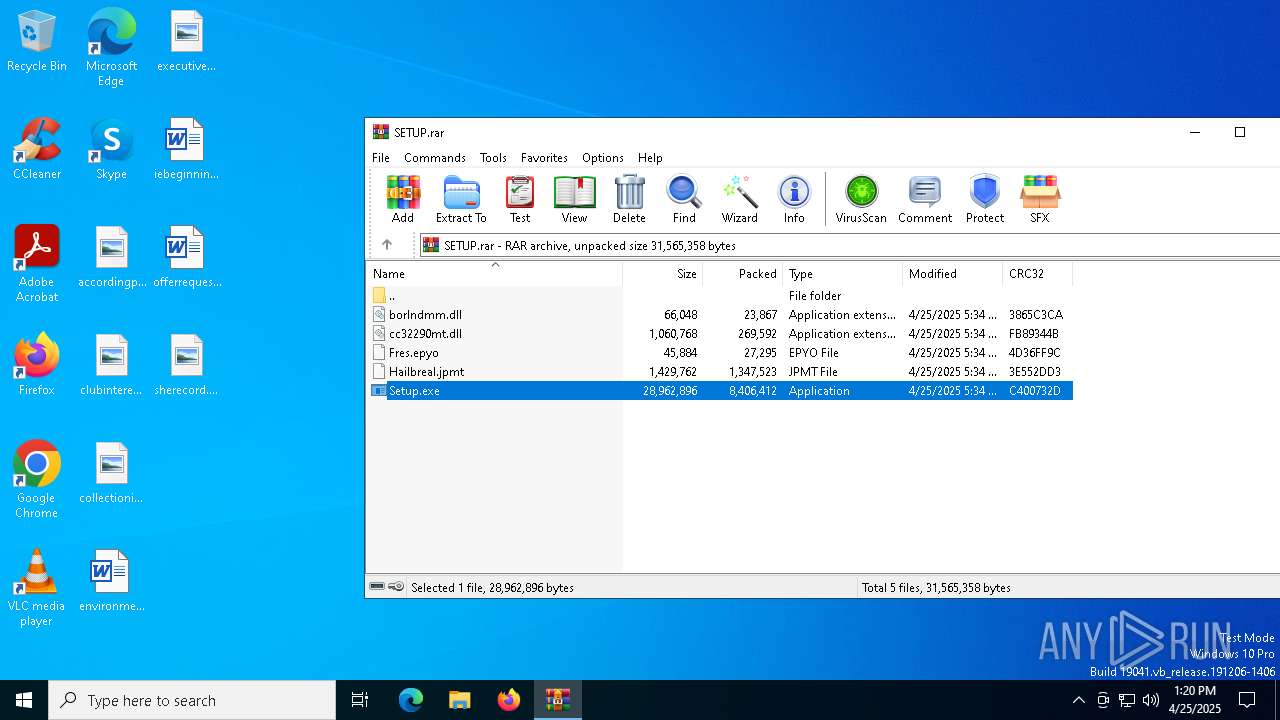Click the drive icon in the status bar
The width and height of the screenshot is (1280, 720).
377,587
